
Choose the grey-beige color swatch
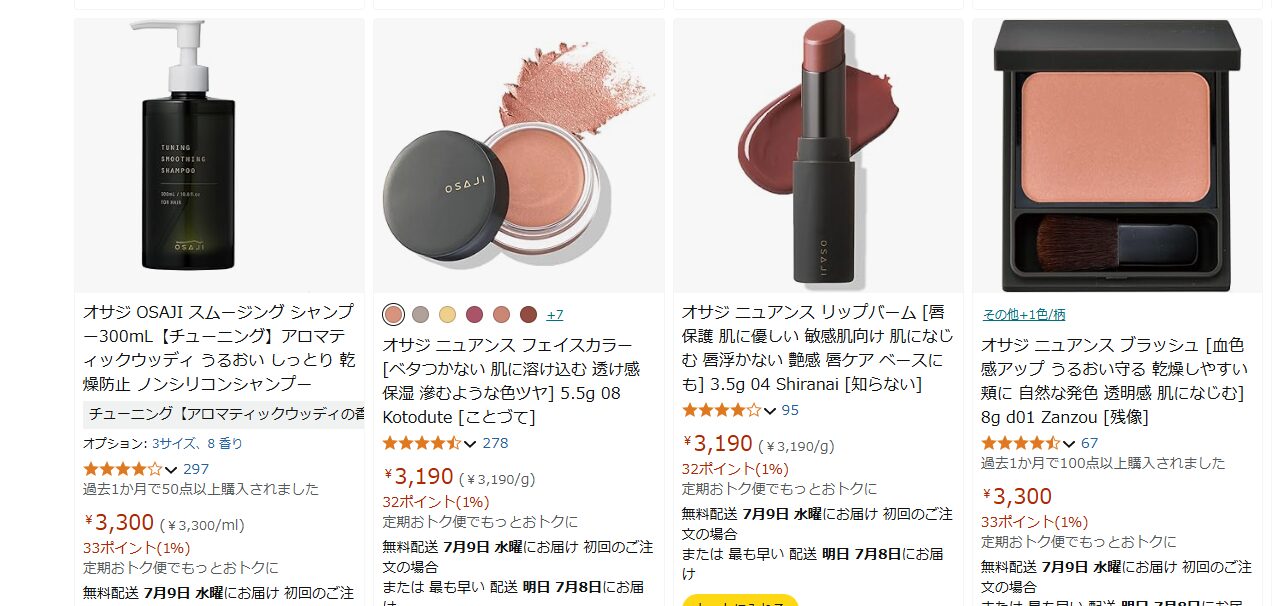pos(420,314)
